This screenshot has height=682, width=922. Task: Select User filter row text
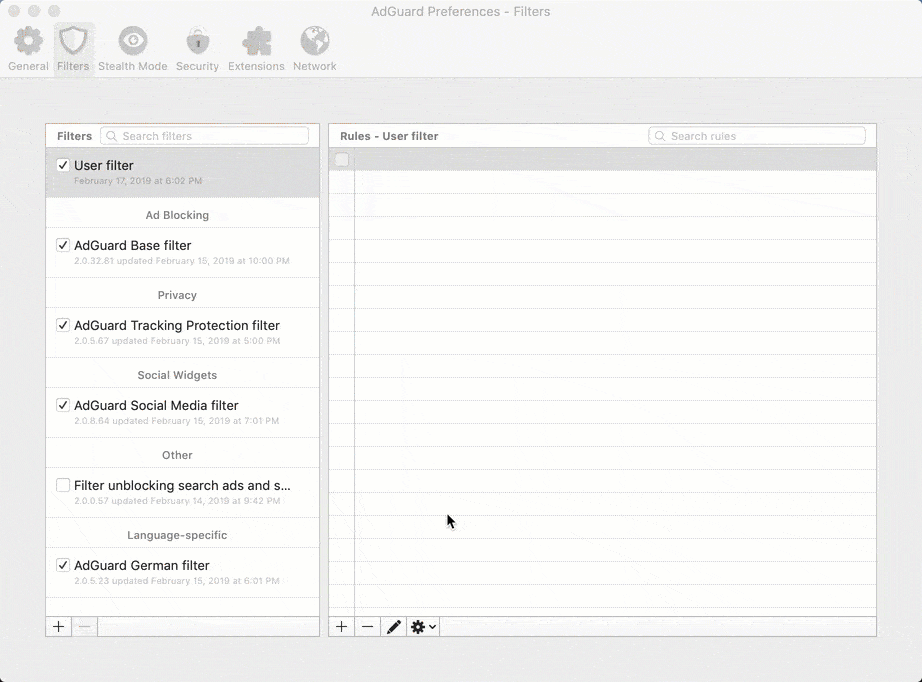click(103, 165)
